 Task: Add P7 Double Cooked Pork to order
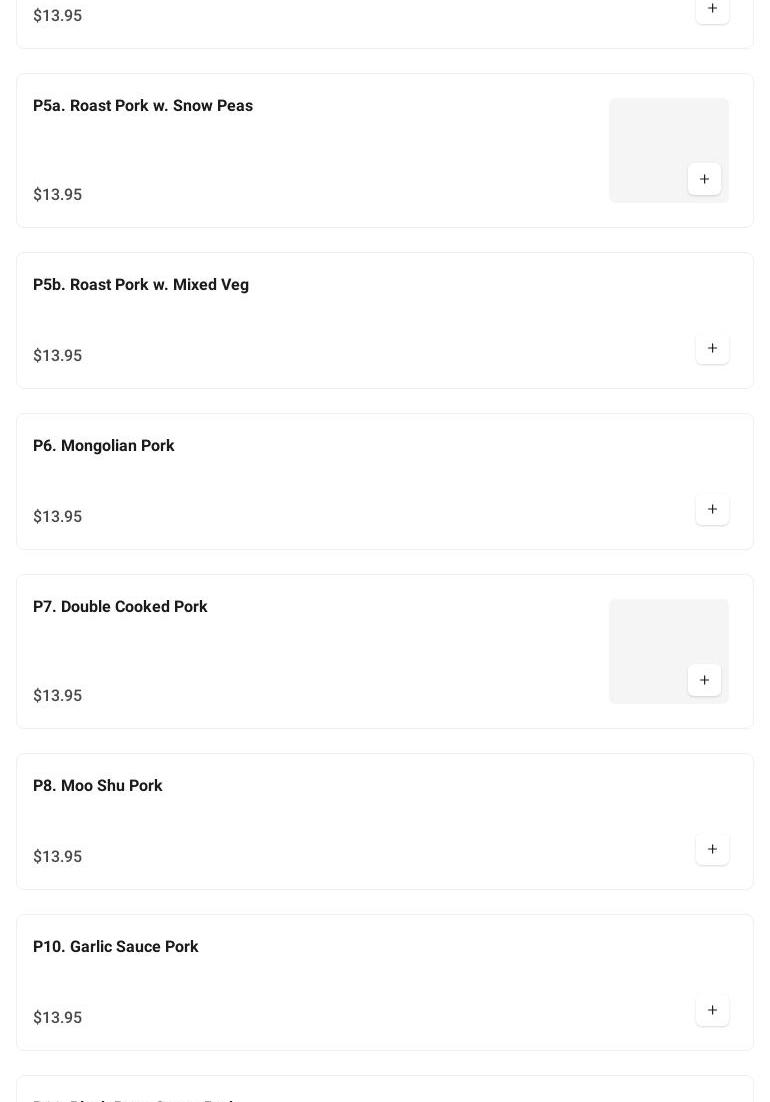click(x=704, y=680)
